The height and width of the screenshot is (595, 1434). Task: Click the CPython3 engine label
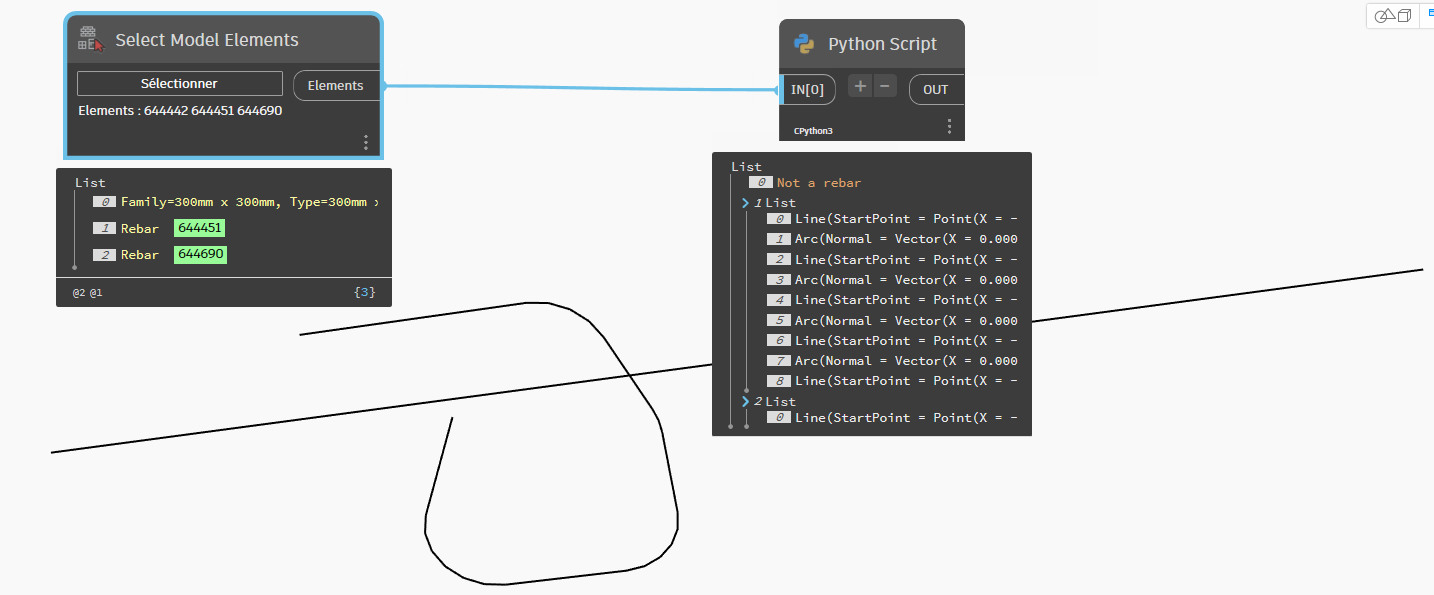(813, 131)
